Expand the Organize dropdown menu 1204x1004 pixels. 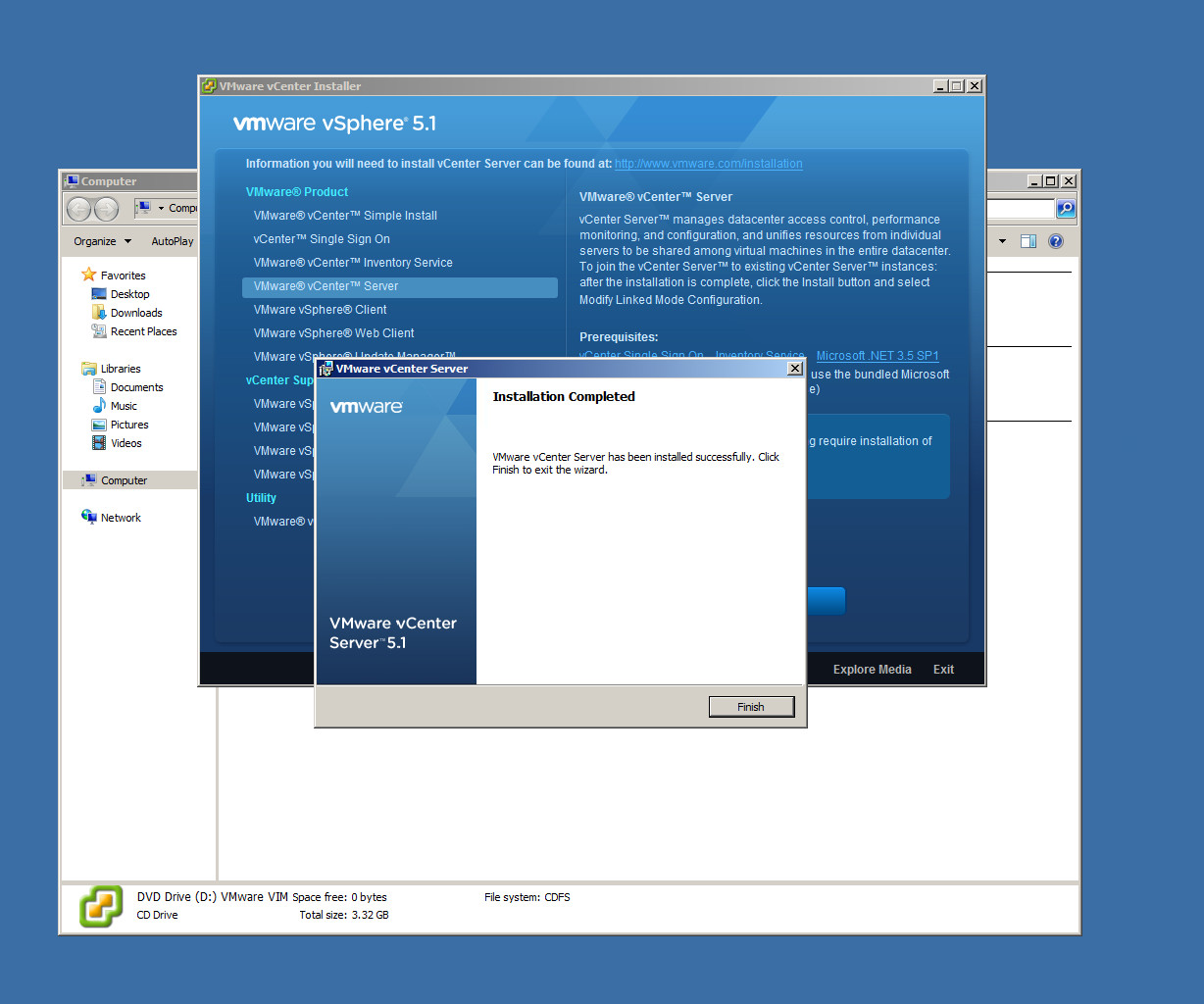coord(102,241)
